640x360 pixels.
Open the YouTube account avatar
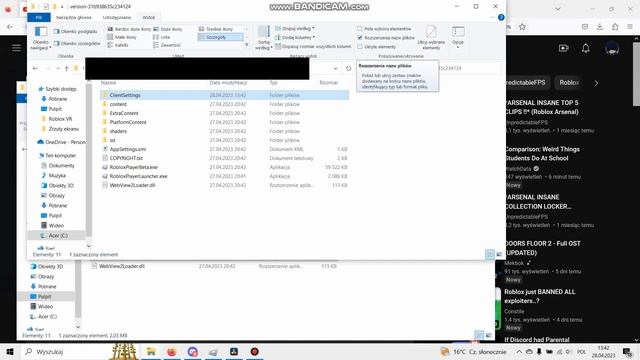(611, 48)
